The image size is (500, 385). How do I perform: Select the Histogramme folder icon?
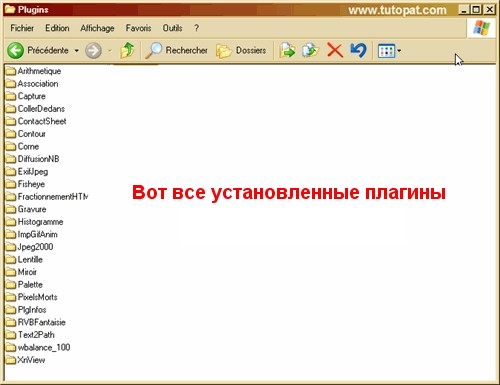coord(11,222)
